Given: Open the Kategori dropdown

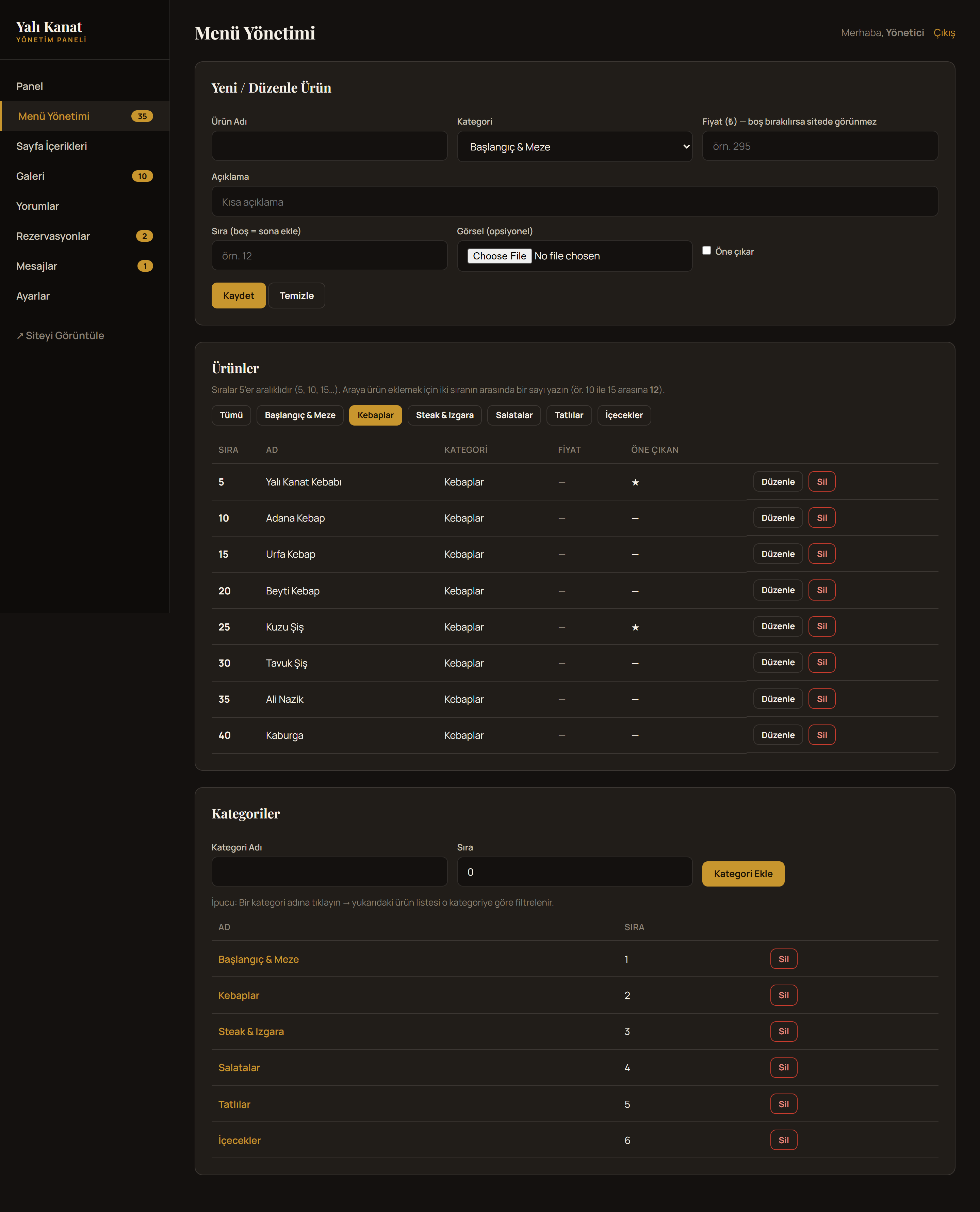Looking at the screenshot, I should coord(574,147).
